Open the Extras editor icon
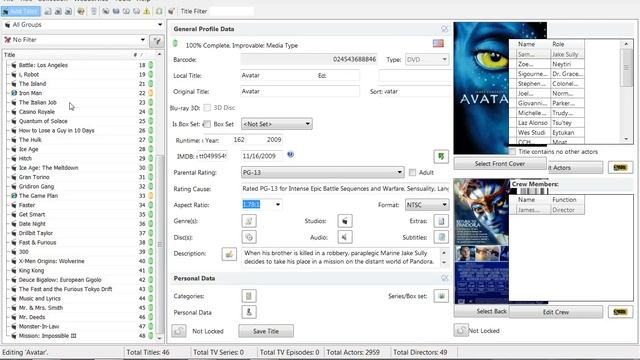This screenshot has height=360, width=640. tap(441, 221)
